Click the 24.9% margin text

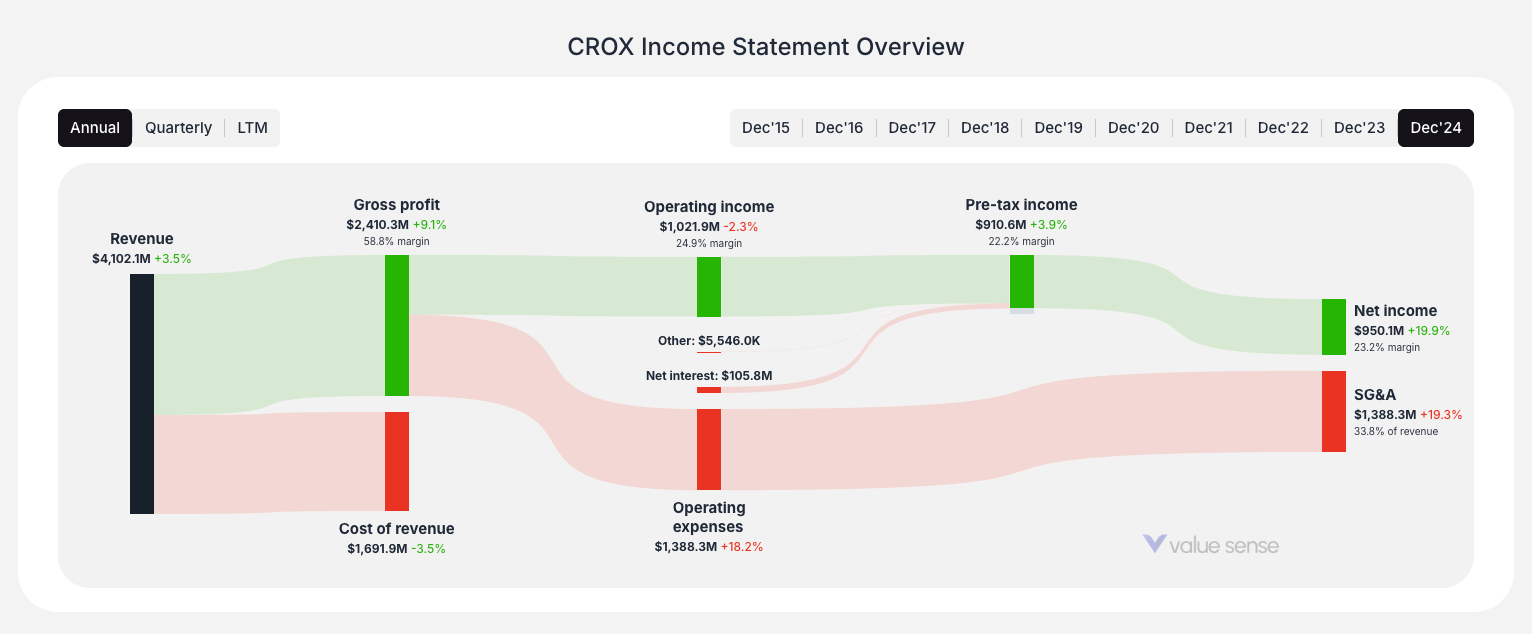point(709,243)
